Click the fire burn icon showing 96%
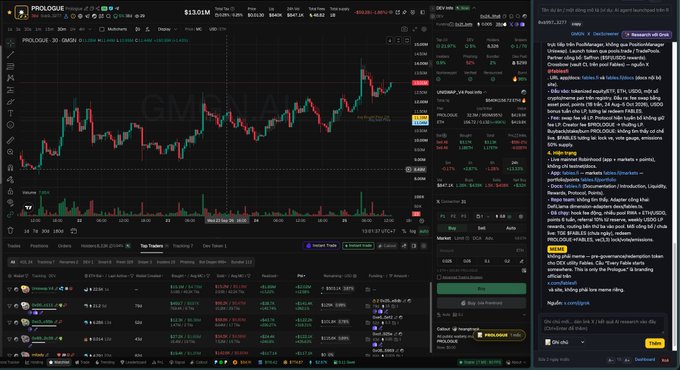The width and height of the screenshot is (680, 370). pyautogui.click(x=515, y=79)
